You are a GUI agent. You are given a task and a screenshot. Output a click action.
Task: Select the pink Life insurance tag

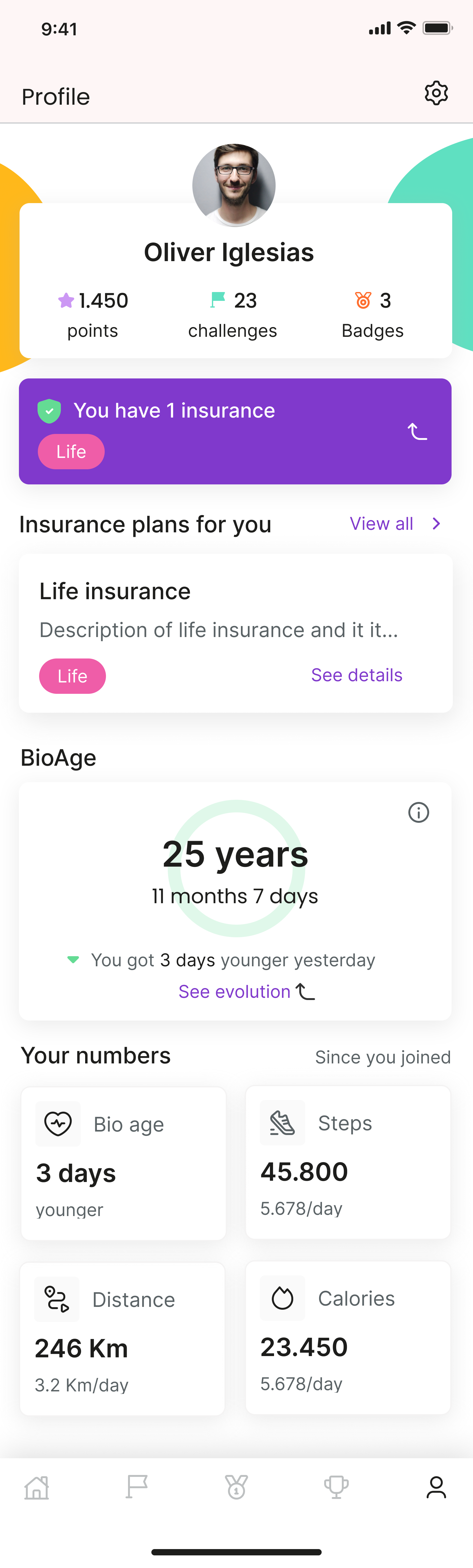click(72, 676)
